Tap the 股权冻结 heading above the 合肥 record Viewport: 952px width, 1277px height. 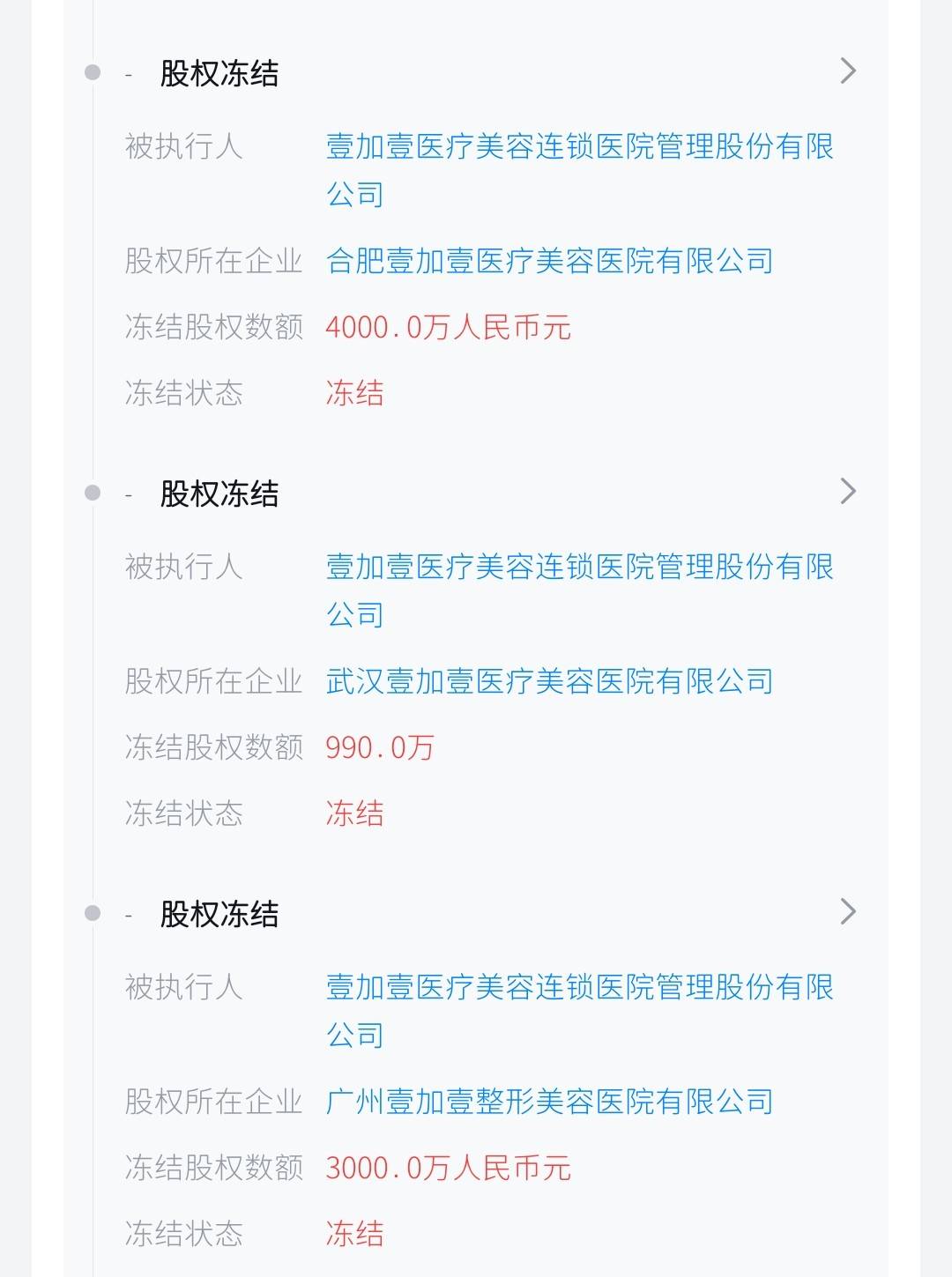219,73
